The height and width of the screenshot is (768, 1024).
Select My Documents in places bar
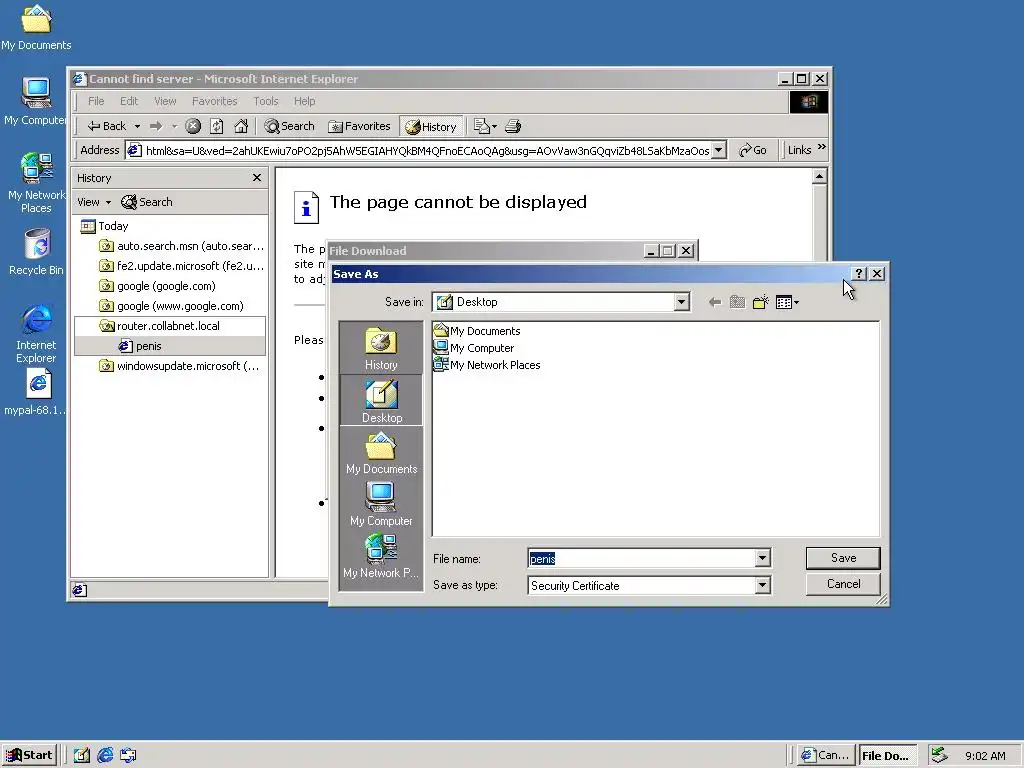381,452
